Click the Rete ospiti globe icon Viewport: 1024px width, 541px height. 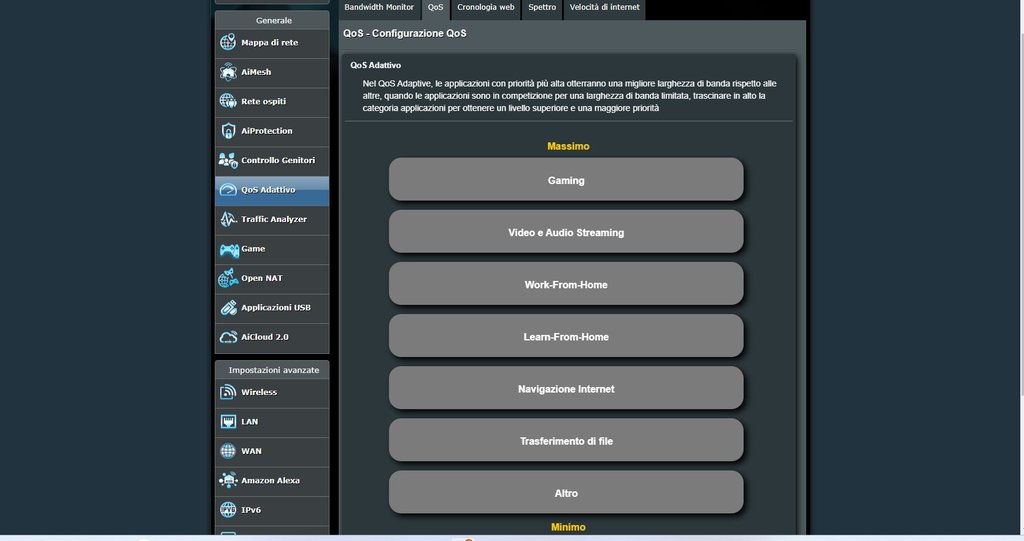[228, 101]
